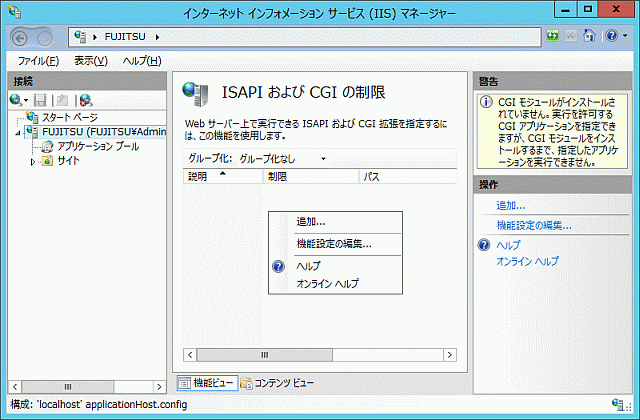
Task: Click the feature list horizontal scrollbar thumb
Action: click(x=264, y=355)
